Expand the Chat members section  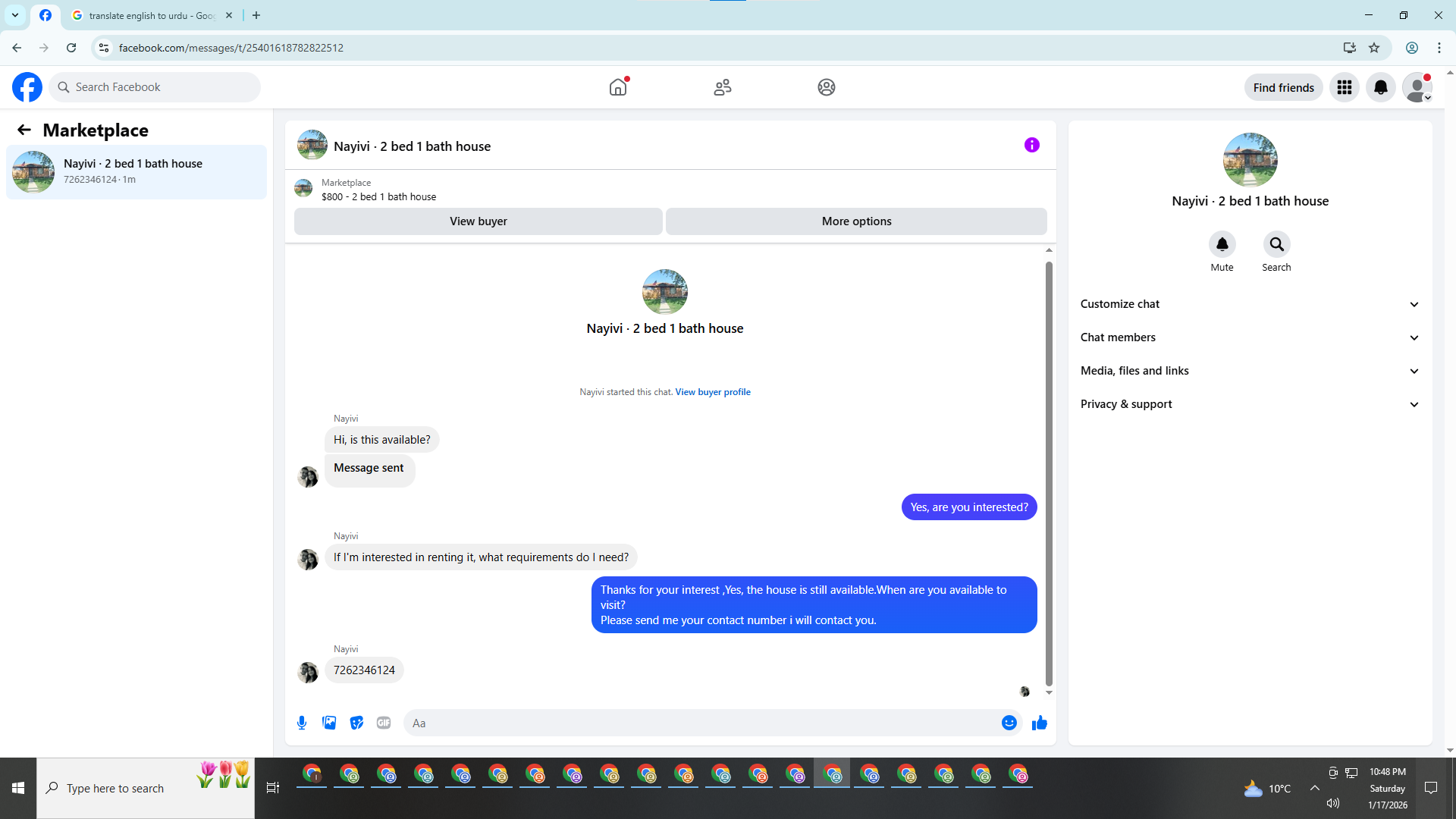tap(1249, 337)
